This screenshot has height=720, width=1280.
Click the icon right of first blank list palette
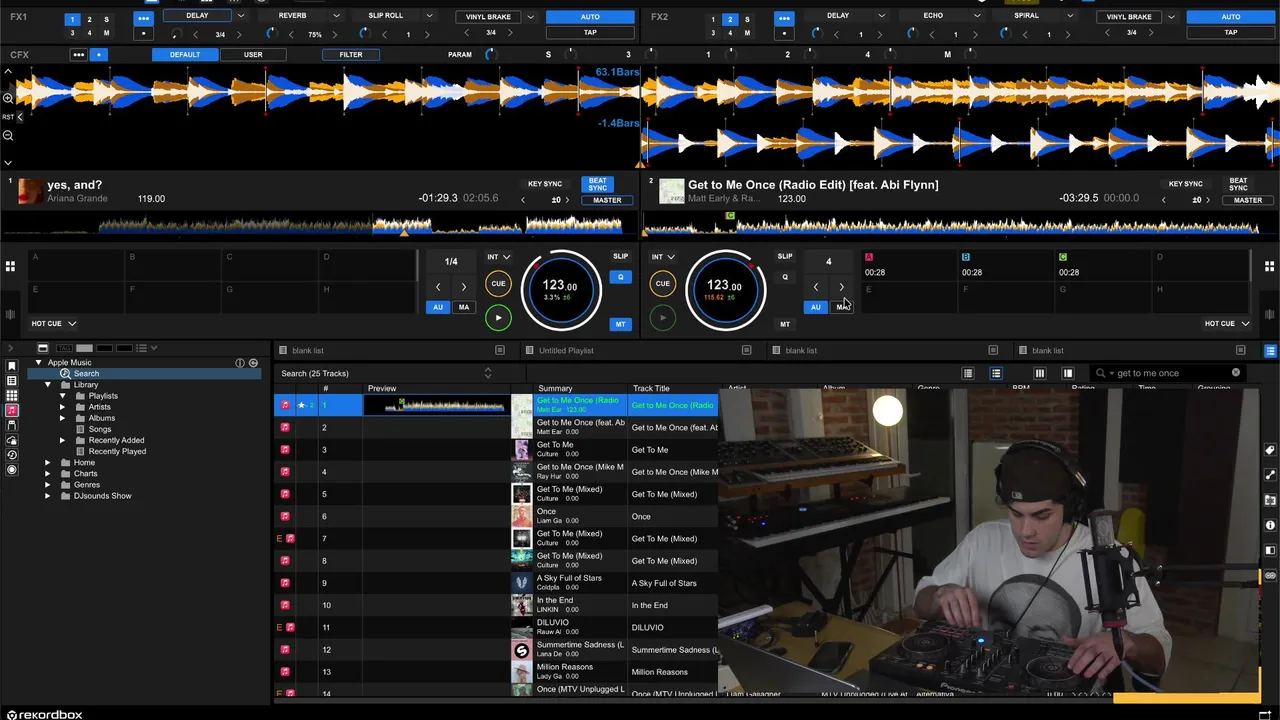(x=499, y=351)
